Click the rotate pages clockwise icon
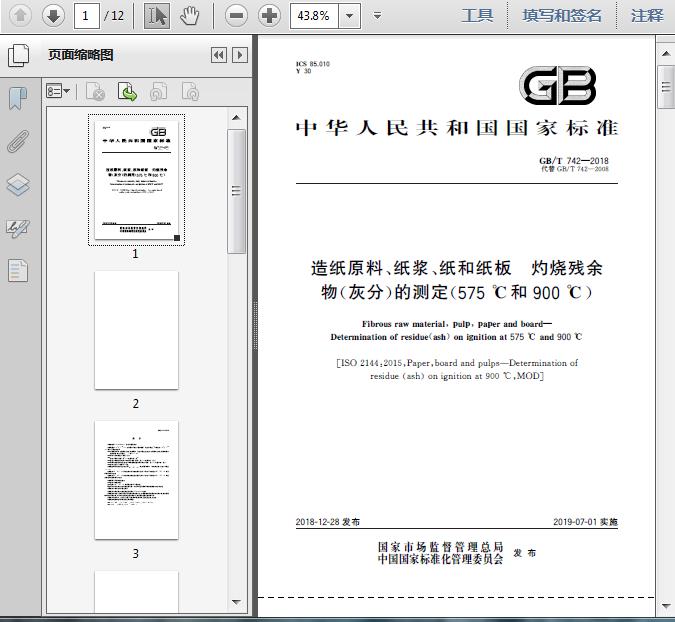 [x=190, y=91]
